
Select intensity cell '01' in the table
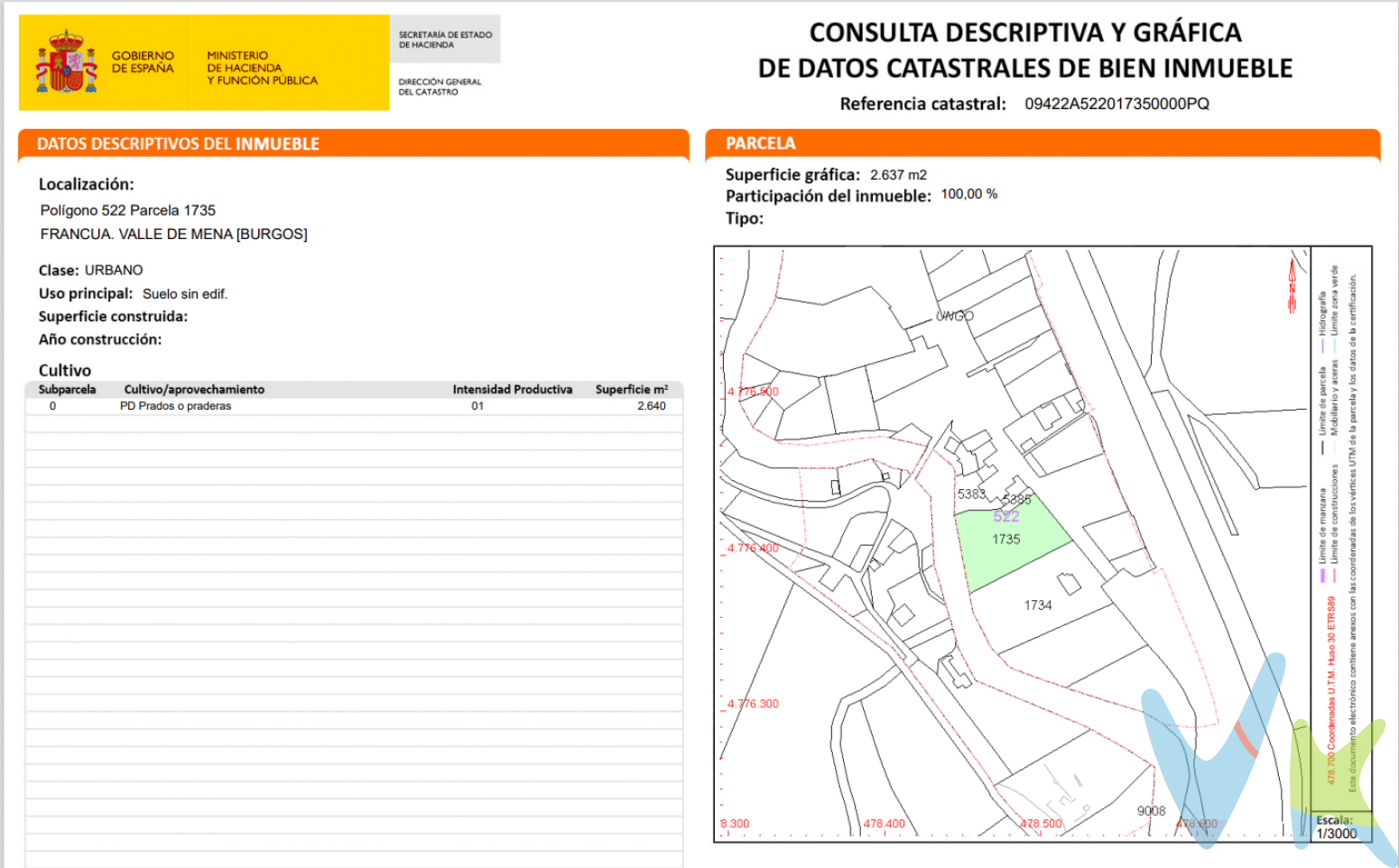point(477,406)
